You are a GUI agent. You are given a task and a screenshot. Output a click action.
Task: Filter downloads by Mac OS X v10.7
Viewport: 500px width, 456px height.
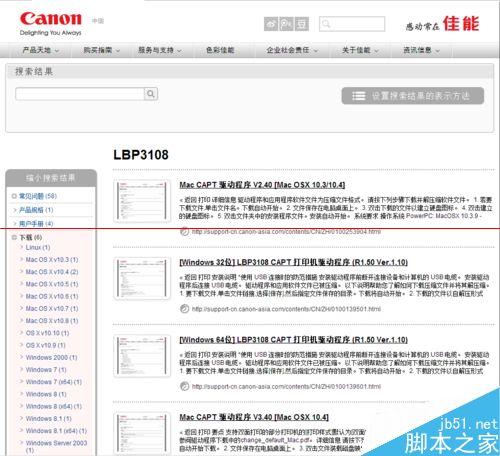pyautogui.click(x=52, y=309)
